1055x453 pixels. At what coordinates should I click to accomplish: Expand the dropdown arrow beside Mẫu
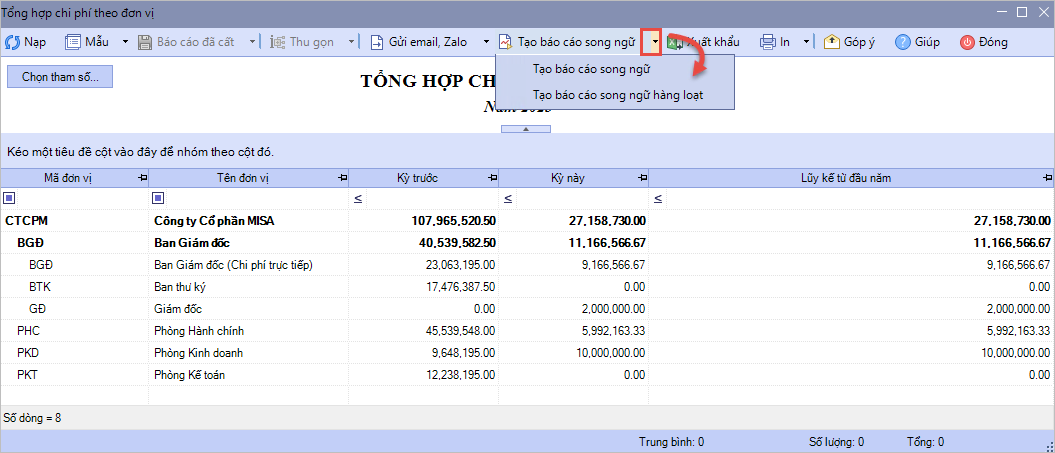125,42
